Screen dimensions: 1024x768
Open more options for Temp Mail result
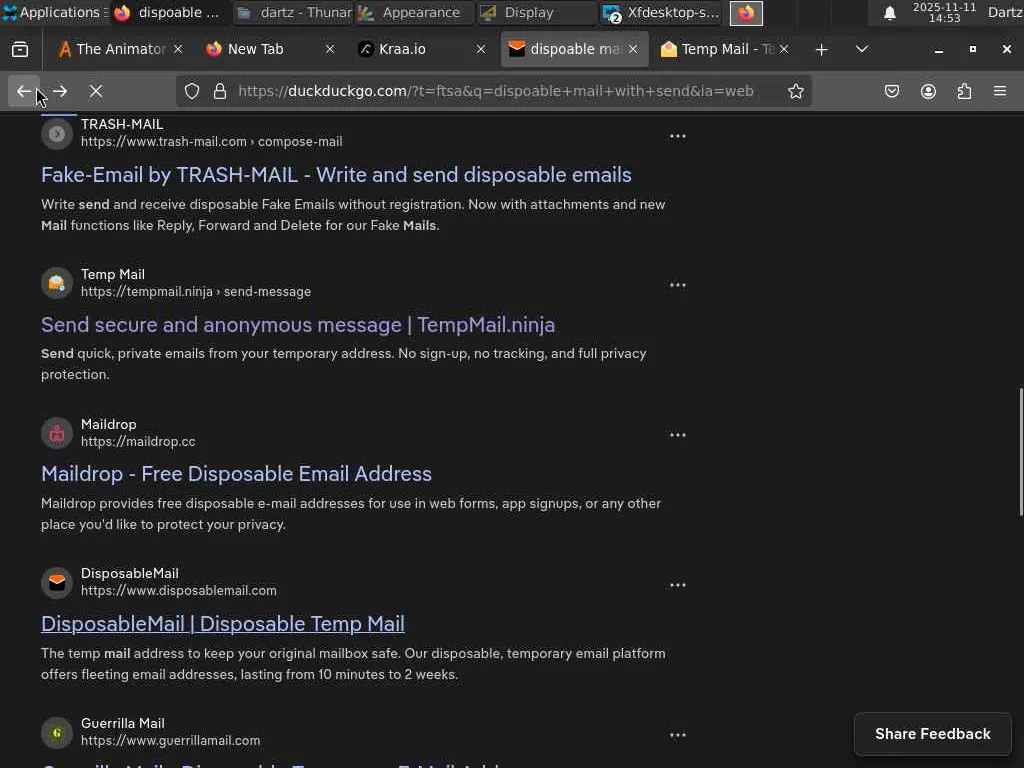pyautogui.click(x=677, y=285)
